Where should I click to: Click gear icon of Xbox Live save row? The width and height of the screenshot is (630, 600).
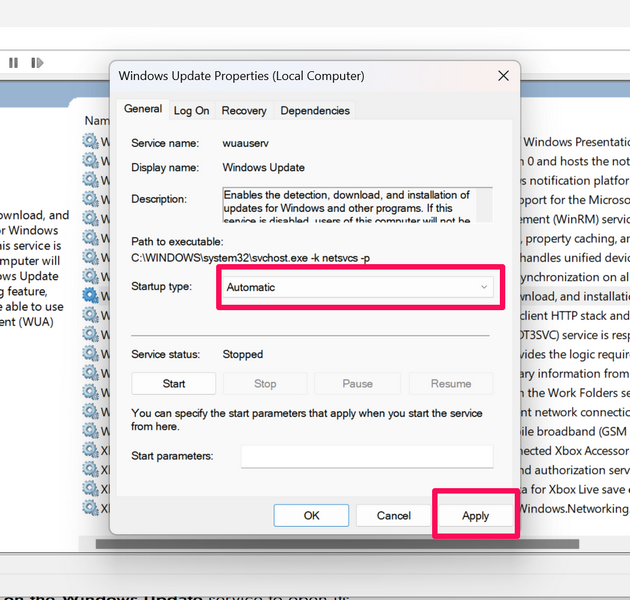[x=90, y=489]
